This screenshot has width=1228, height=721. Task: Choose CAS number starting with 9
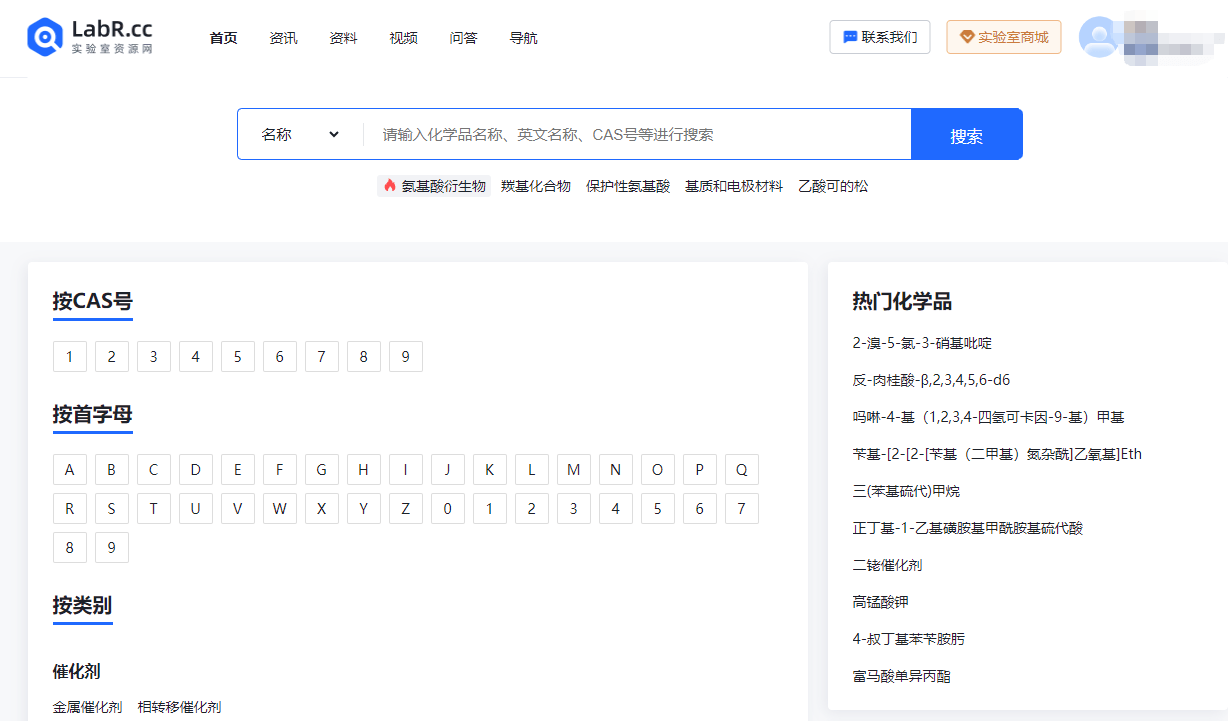(x=406, y=357)
